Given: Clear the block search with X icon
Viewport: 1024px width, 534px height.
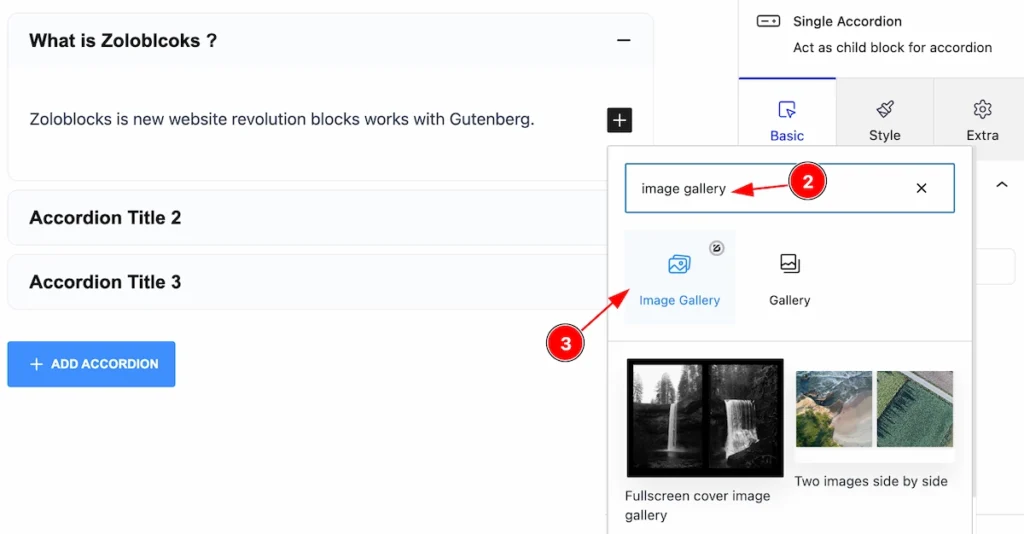Looking at the screenshot, I should (921, 188).
